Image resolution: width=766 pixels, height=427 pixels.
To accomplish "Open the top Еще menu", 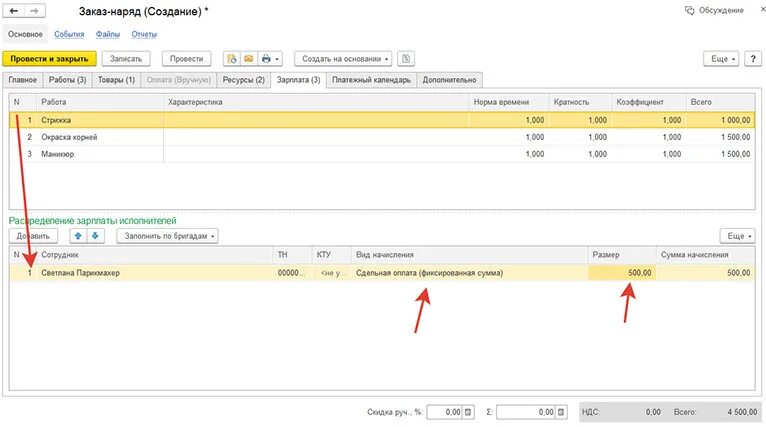I will [721, 59].
